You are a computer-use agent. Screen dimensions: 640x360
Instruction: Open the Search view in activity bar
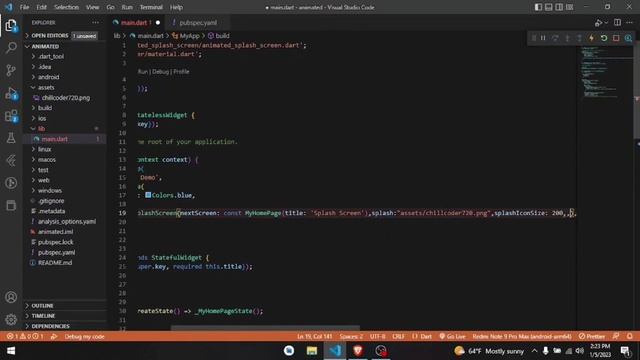coord(11,48)
